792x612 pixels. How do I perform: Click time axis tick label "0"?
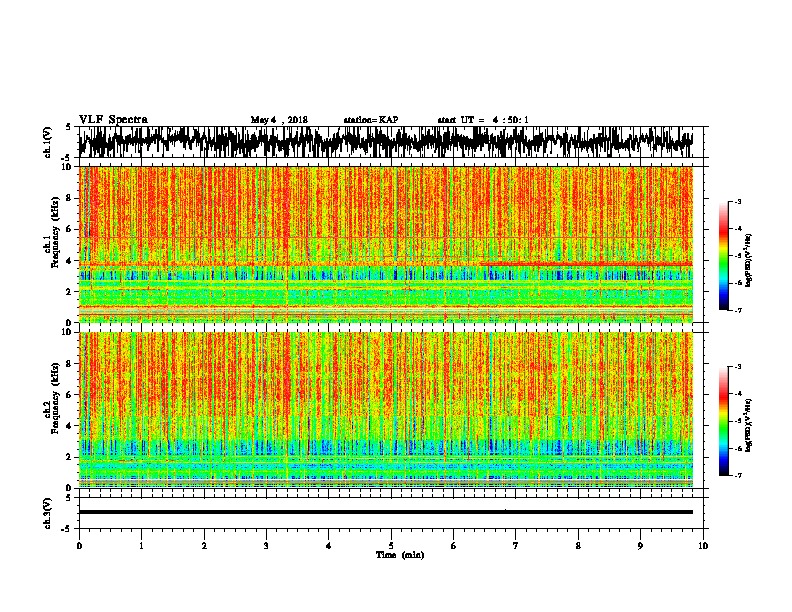[x=79, y=546]
